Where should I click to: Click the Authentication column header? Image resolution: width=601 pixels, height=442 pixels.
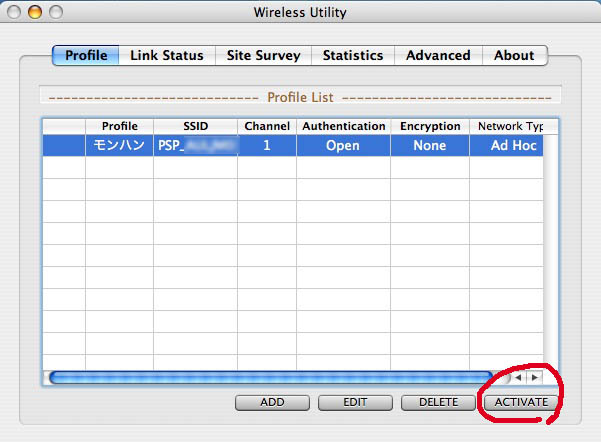click(x=343, y=127)
